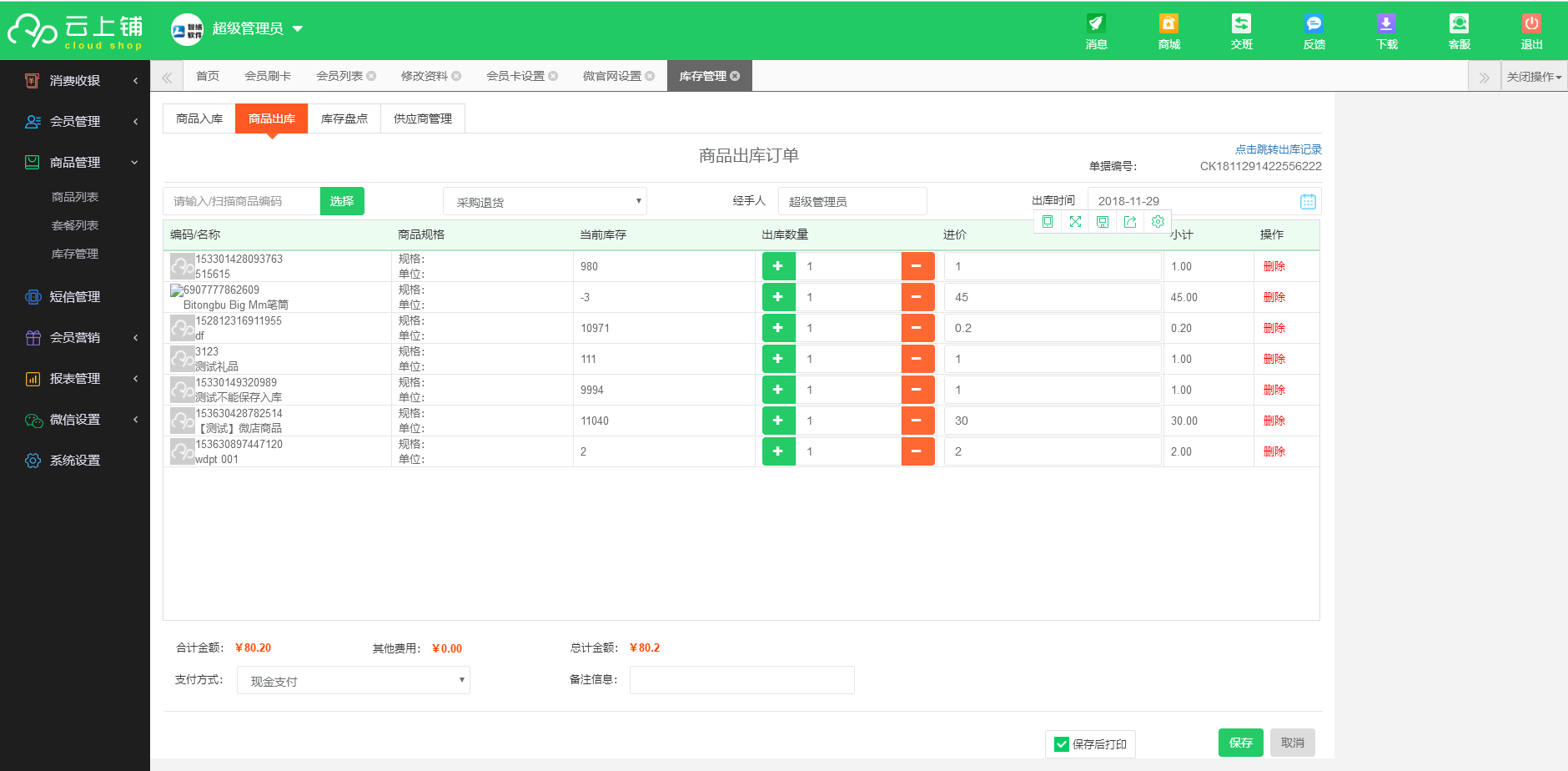Click the 选择 product button
This screenshot has width=1568, height=771.
[x=342, y=201]
